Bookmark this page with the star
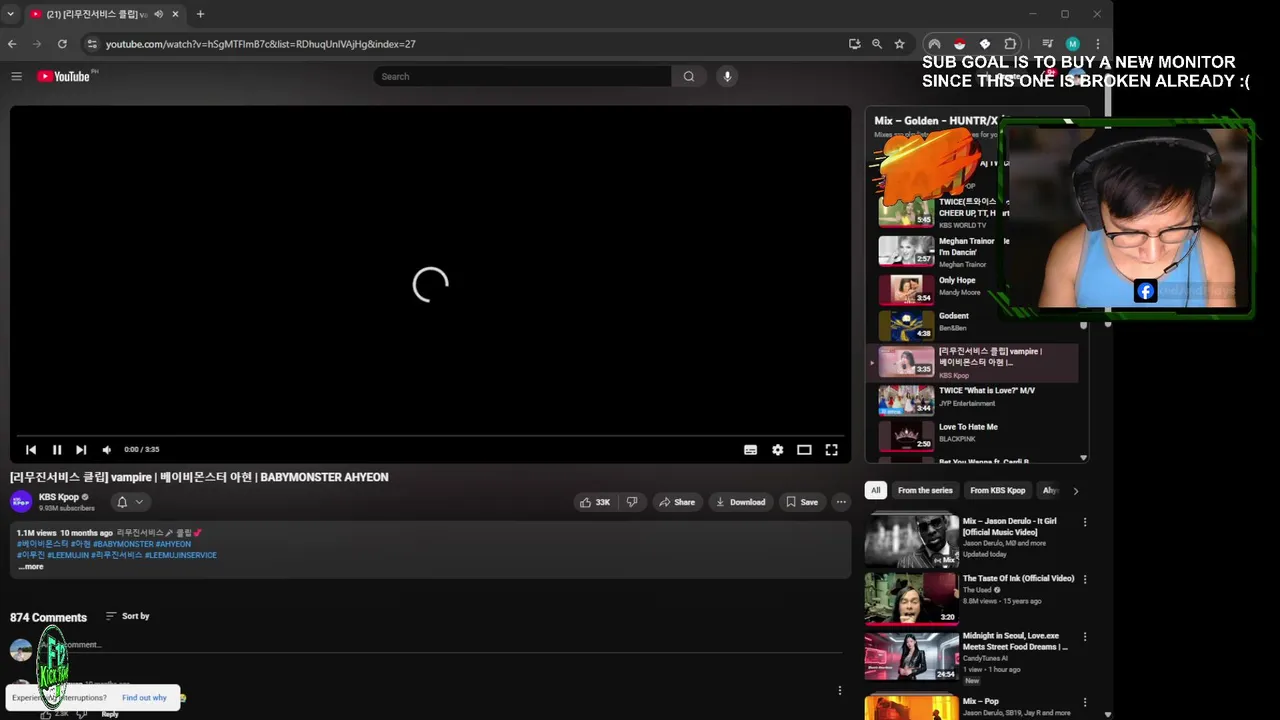Screen dimensions: 1280x720 click(x=899, y=44)
